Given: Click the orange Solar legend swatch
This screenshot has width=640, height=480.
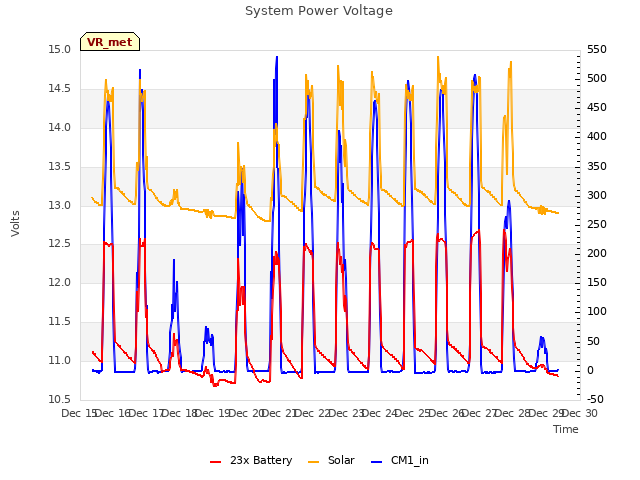Looking at the screenshot, I should coord(313,462).
